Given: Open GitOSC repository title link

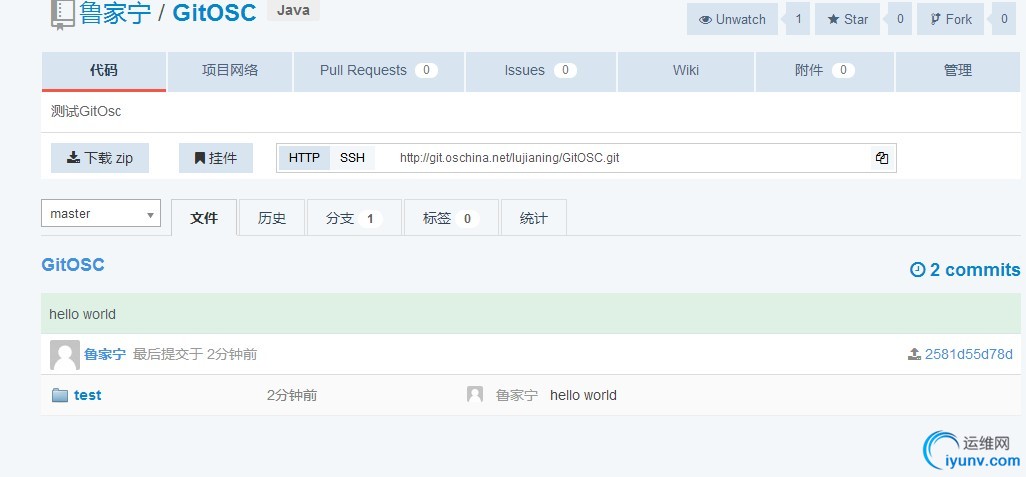Looking at the screenshot, I should 214,12.
